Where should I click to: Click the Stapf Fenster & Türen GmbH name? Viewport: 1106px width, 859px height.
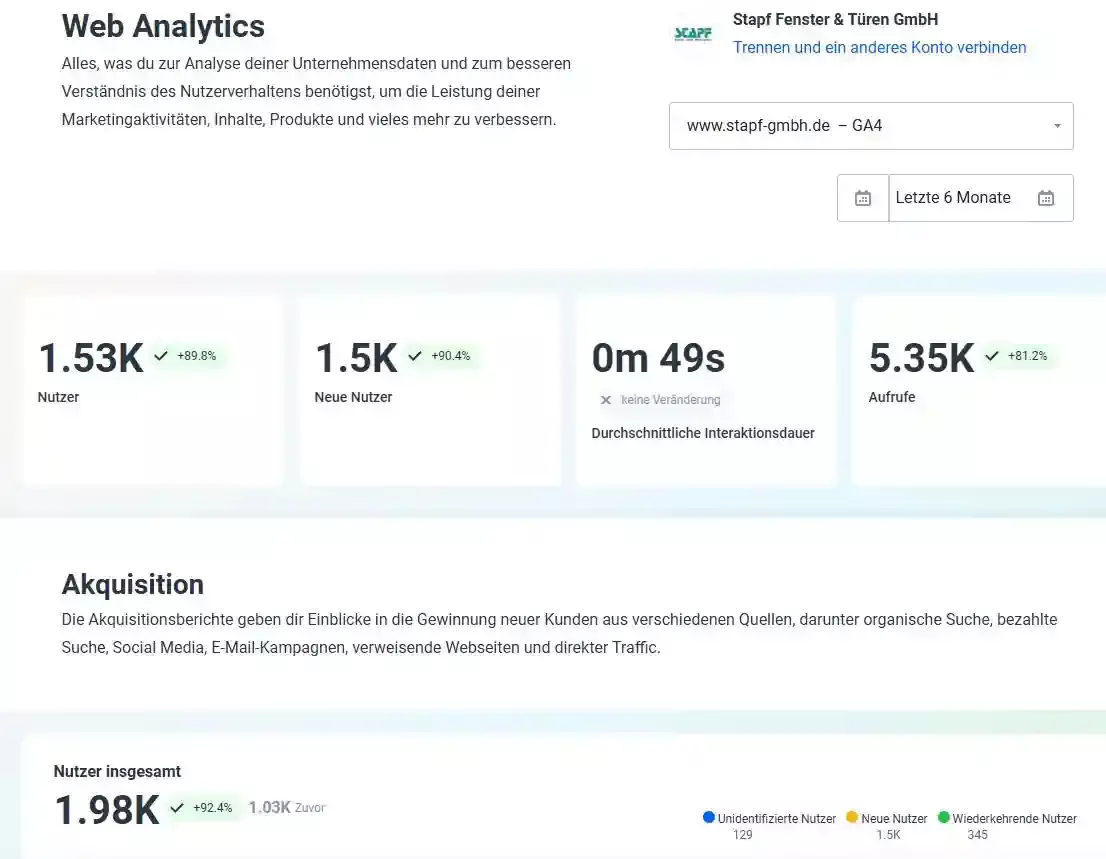point(835,19)
